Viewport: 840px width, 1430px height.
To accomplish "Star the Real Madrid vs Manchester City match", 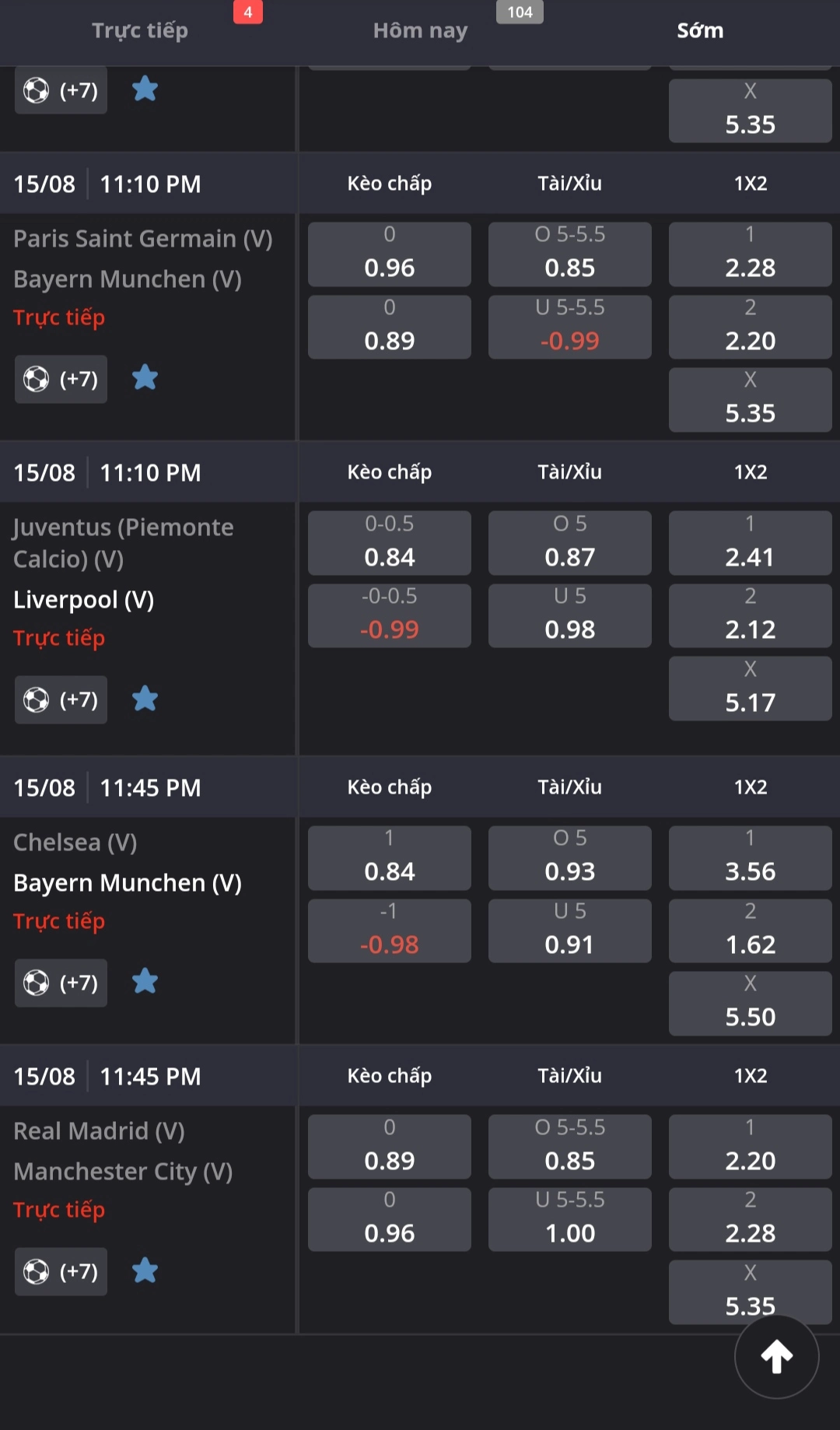I will pos(145,1271).
